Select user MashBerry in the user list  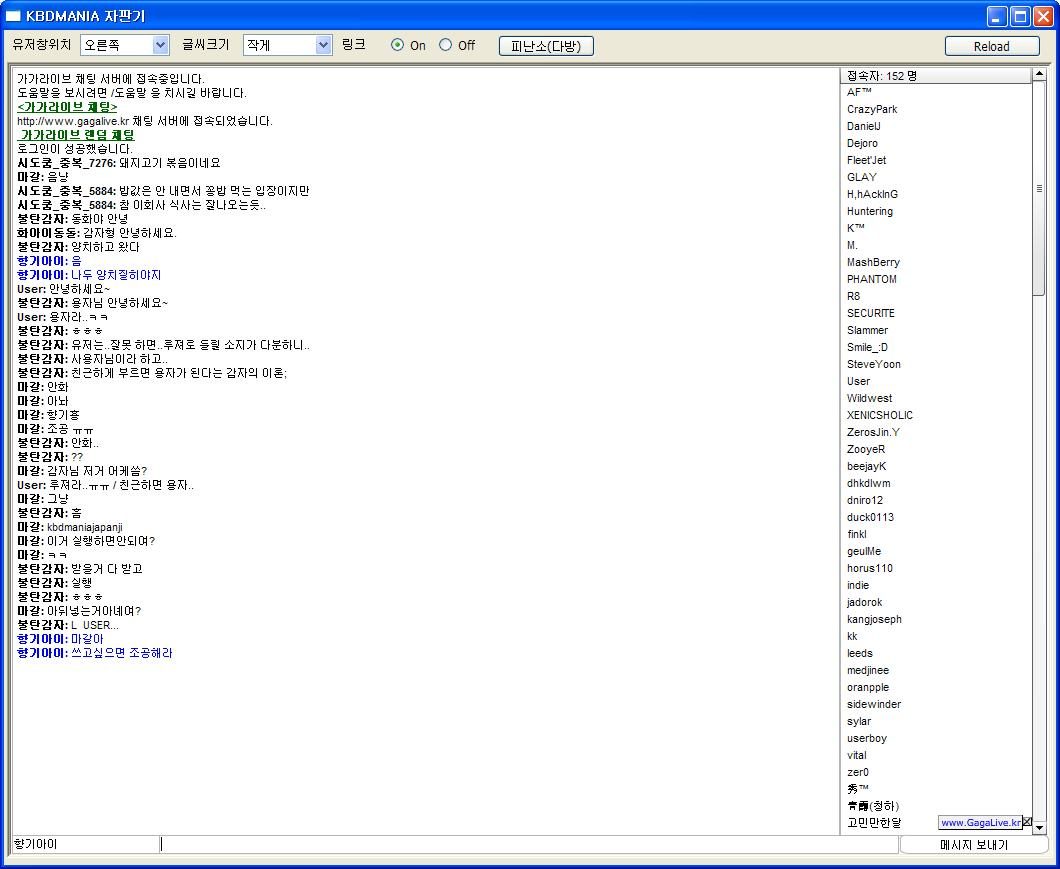pyautogui.click(x=873, y=262)
